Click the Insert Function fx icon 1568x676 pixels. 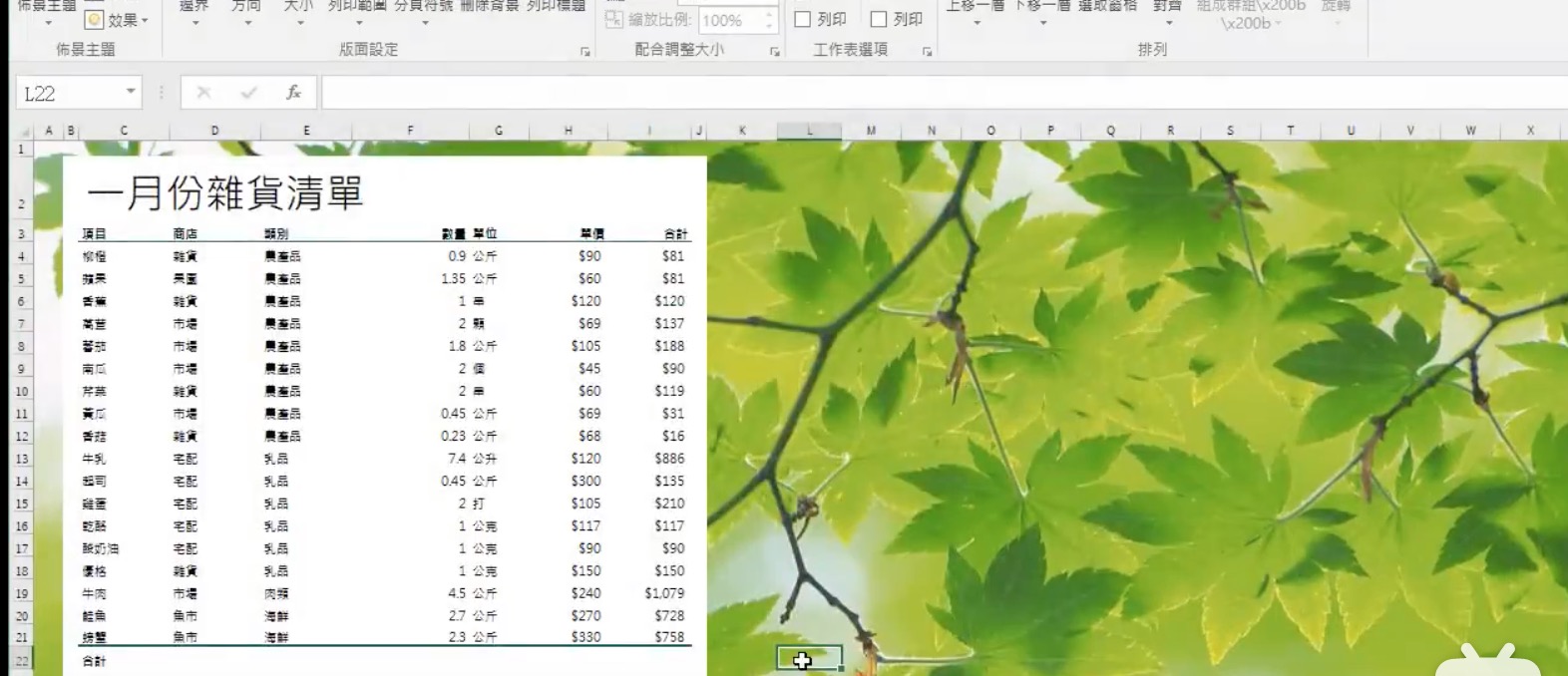293,93
